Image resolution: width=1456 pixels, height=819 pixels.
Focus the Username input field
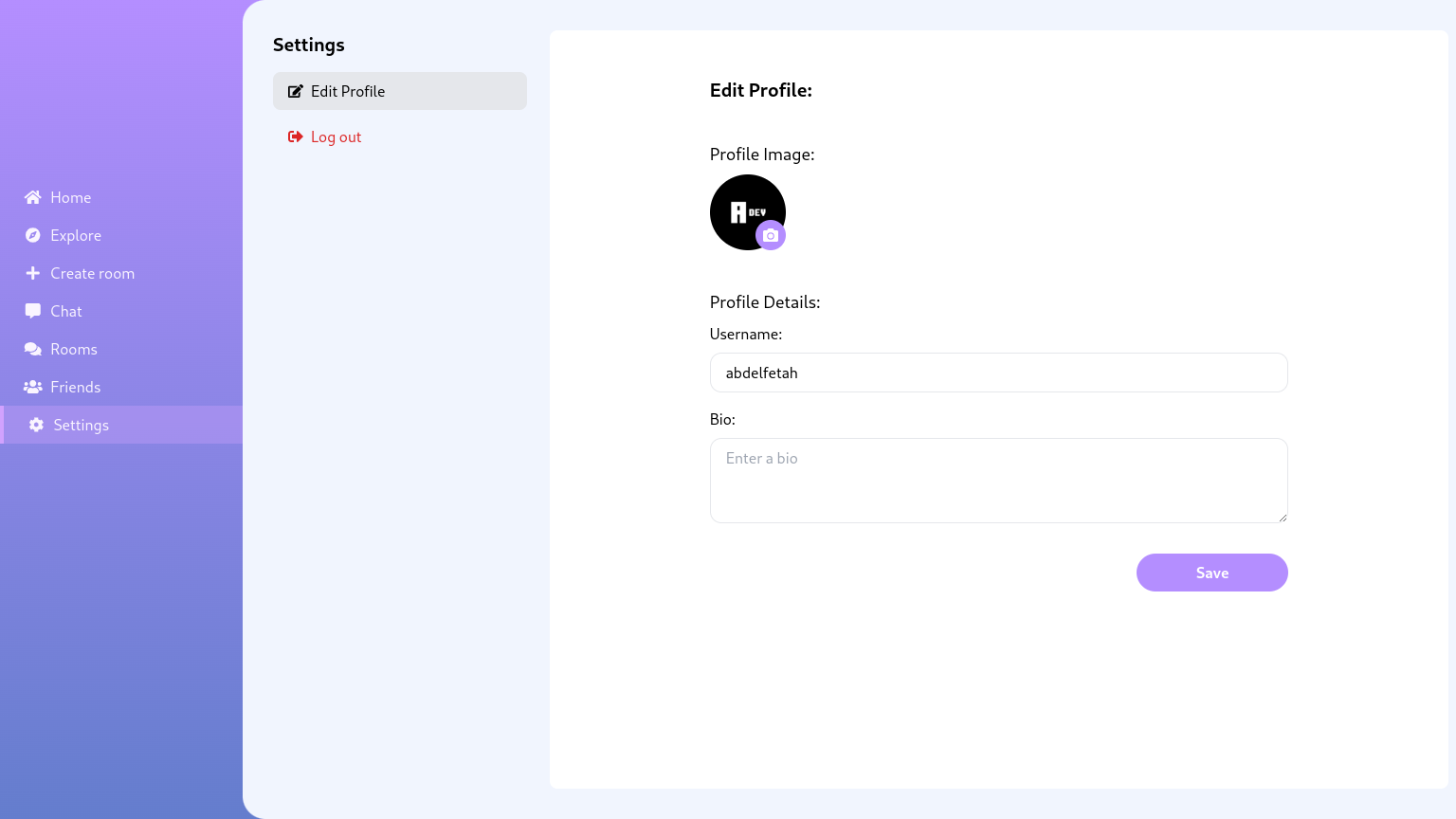[x=999, y=373]
